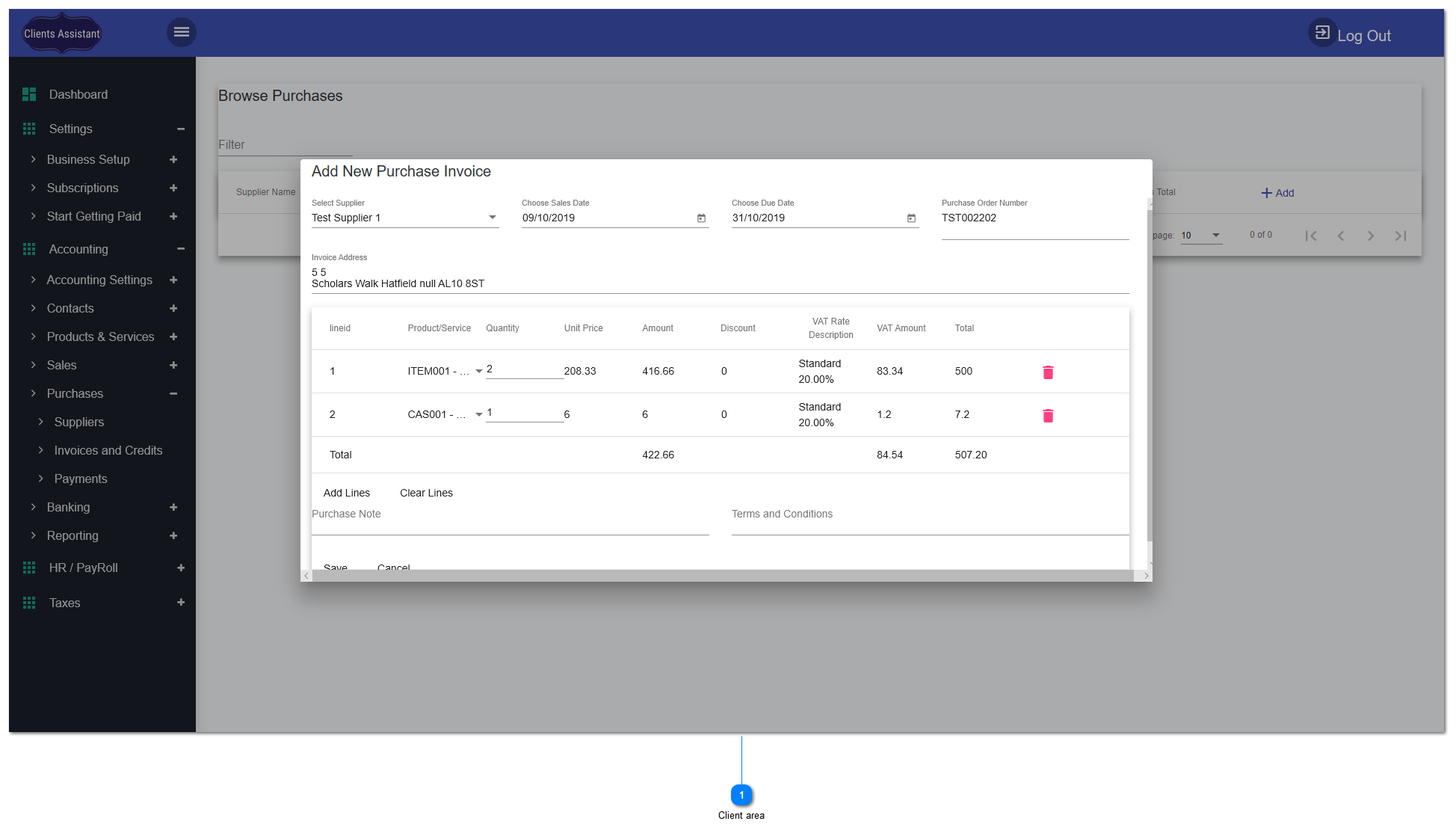The image size is (1456, 833).
Task: Click Add Lines to insert a row
Action: 347,493
